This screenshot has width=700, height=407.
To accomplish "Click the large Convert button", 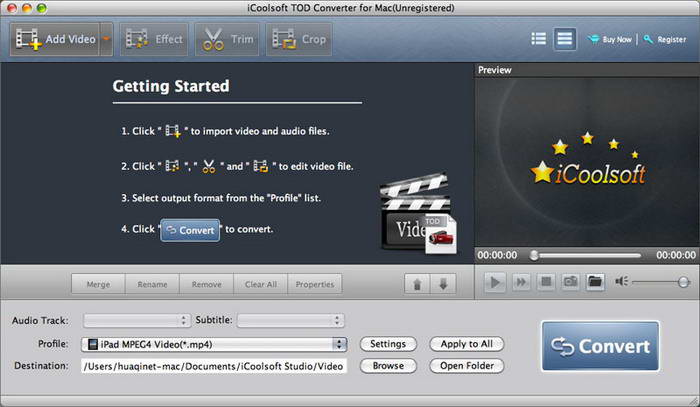I will point(600,346).
